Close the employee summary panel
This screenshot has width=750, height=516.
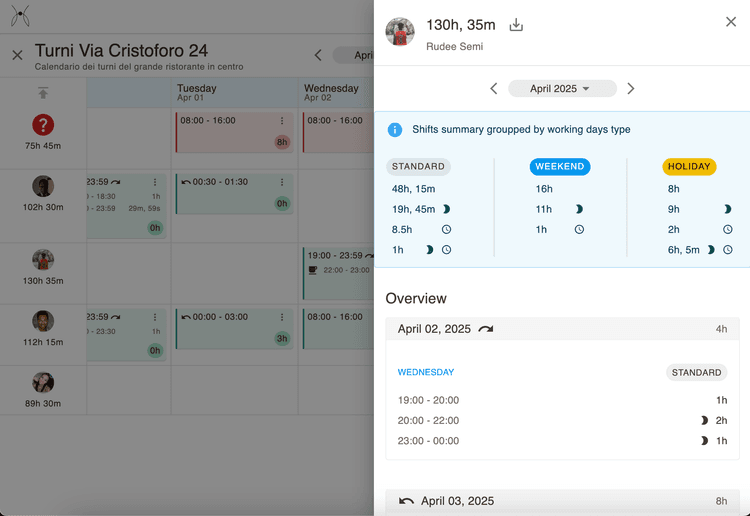[731, 22]
